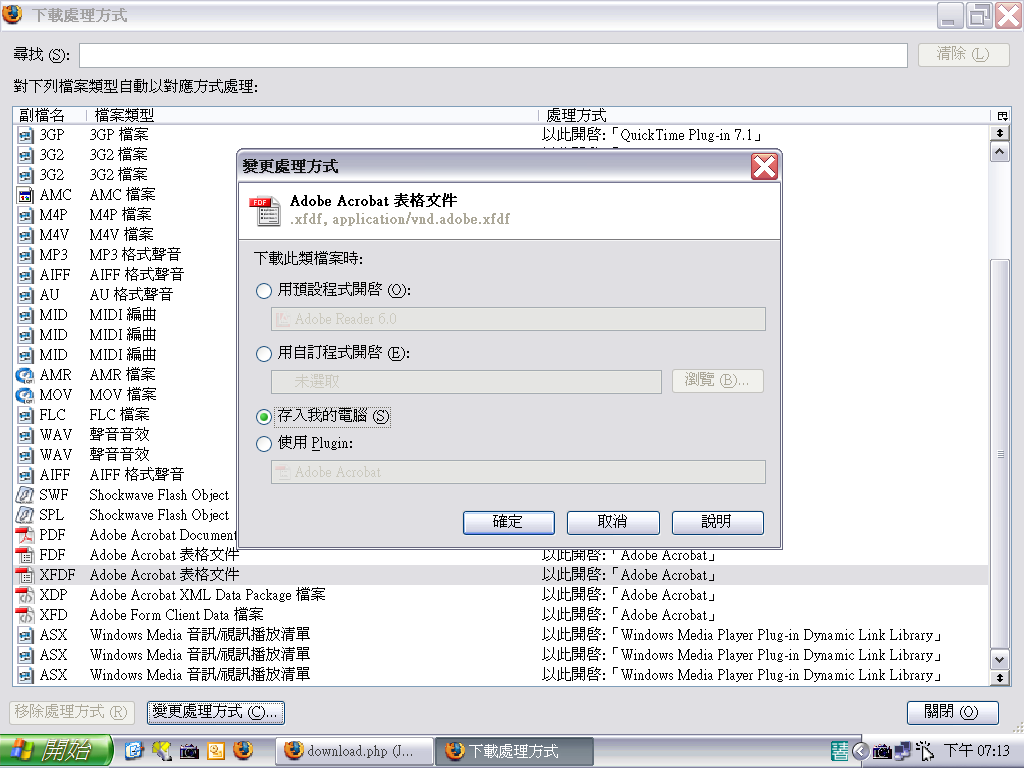
Task: Switch to 下載處理方式 taskbar item
Action: click(x=514, y=751)
